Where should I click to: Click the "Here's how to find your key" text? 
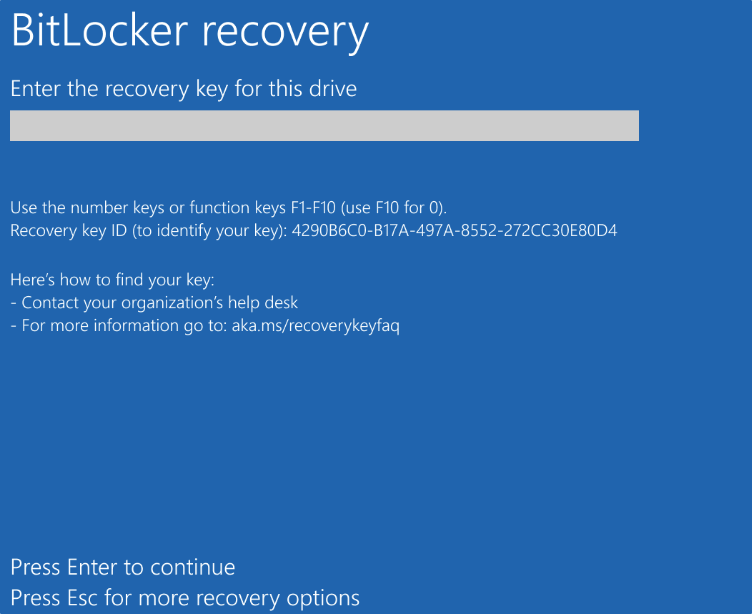click(x=112, y=279)
